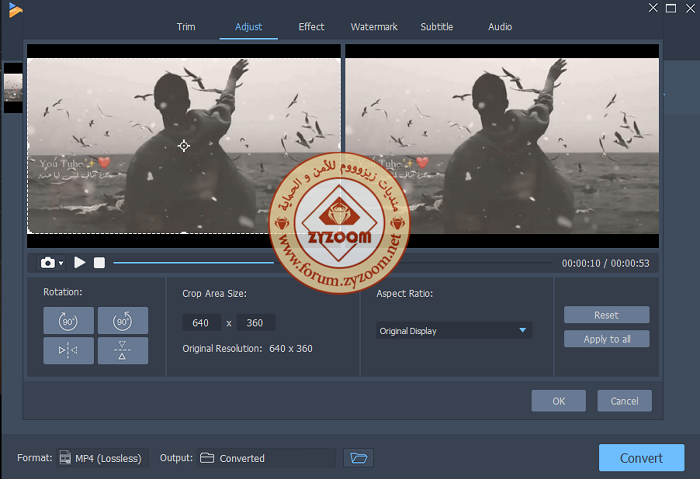The image size is (700, 479).
Task: Open MP4 (Lossless) format selector
Action: (102, 458)
